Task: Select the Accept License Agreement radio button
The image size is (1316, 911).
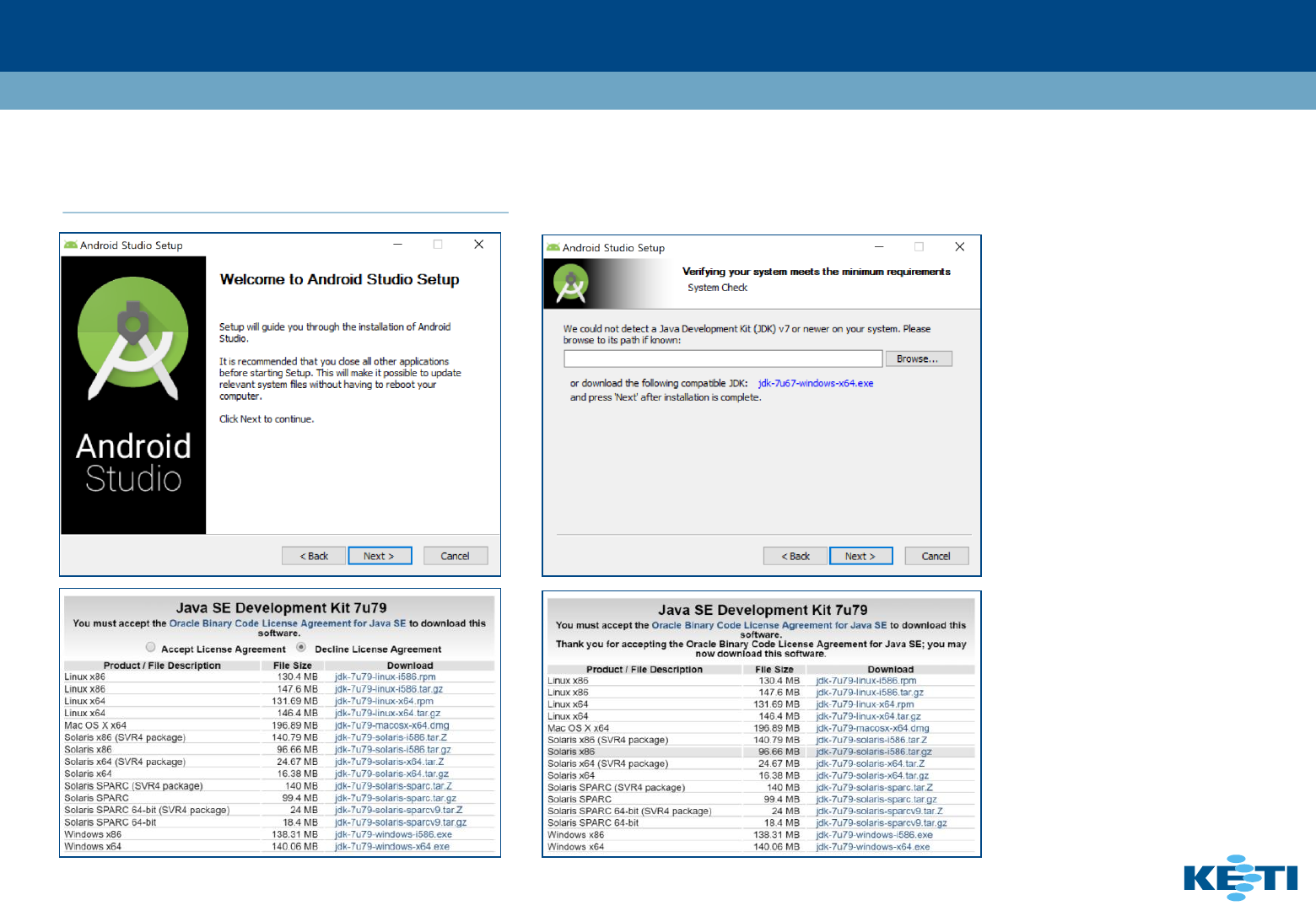Action: coord(150,648)
